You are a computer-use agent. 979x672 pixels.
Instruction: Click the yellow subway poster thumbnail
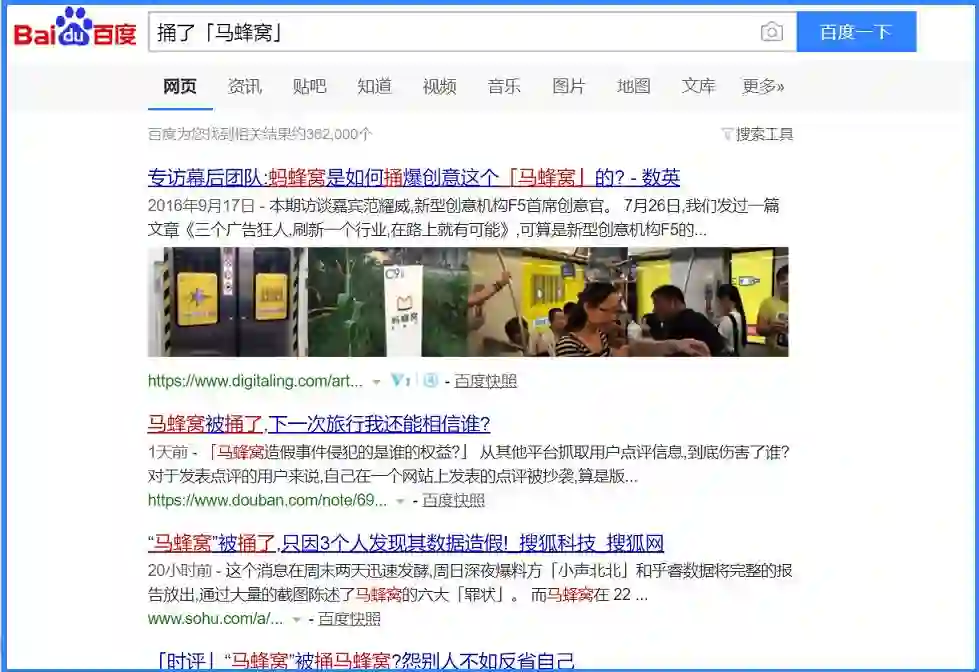point(708,302)
